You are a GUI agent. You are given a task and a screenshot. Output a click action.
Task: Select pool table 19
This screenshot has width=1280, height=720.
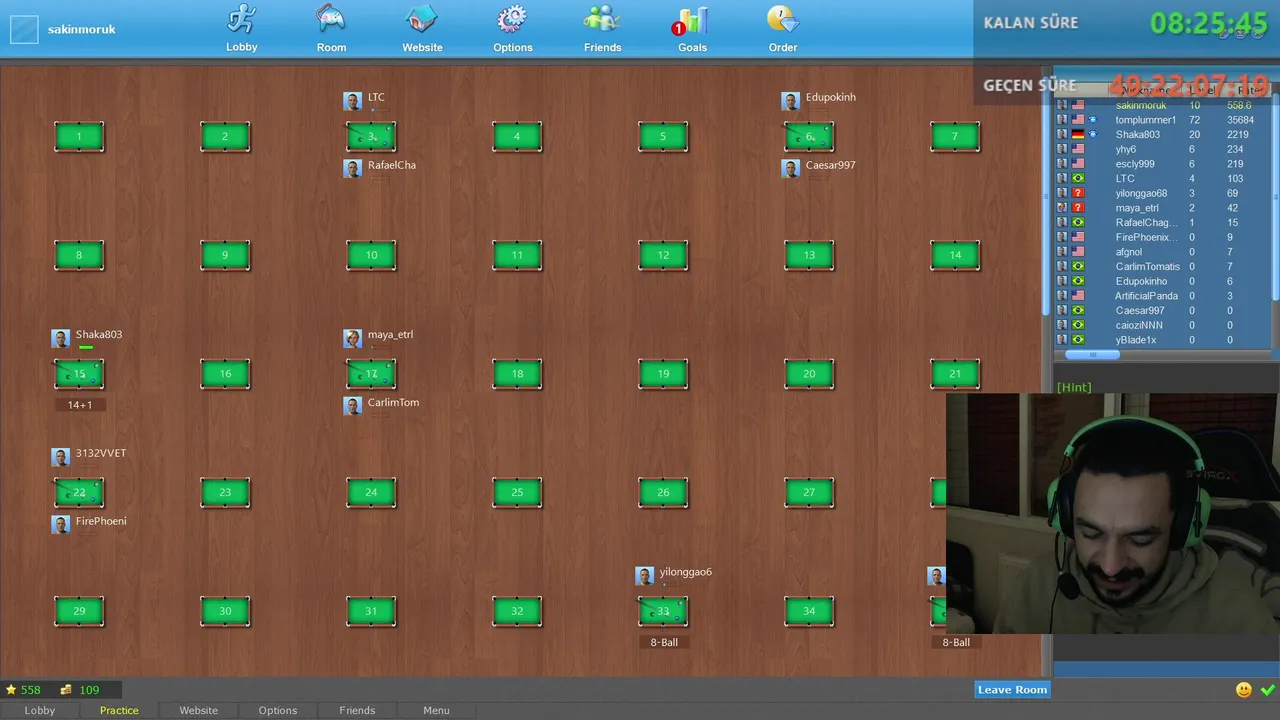[x=663, y=374]
